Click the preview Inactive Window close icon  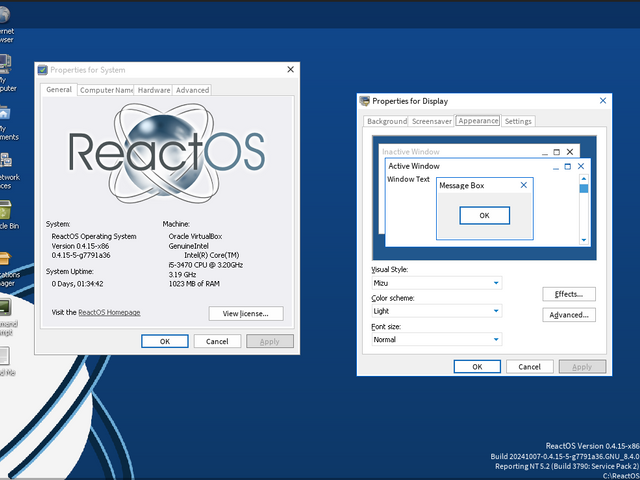tap(570, 152)
